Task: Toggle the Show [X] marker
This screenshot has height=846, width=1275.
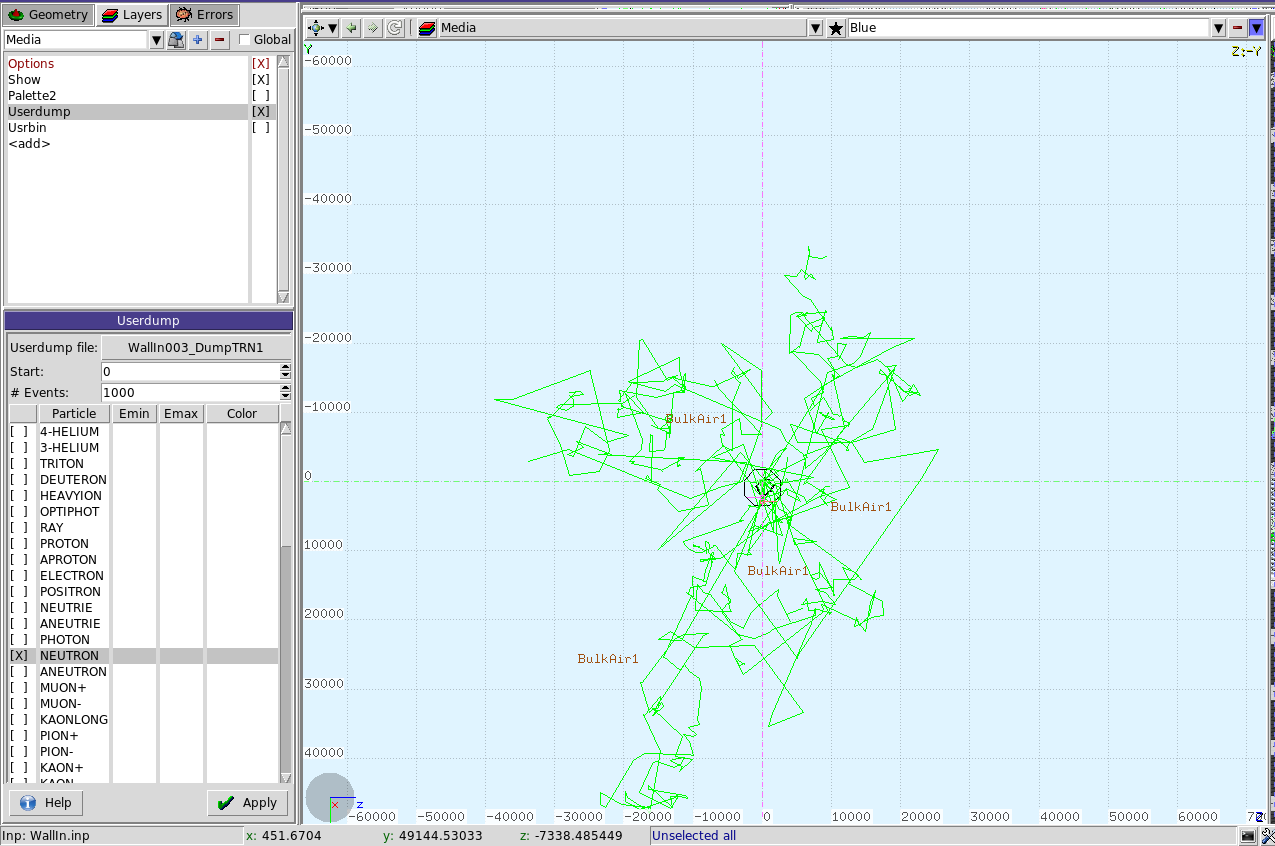Action: tap(261, 80)
